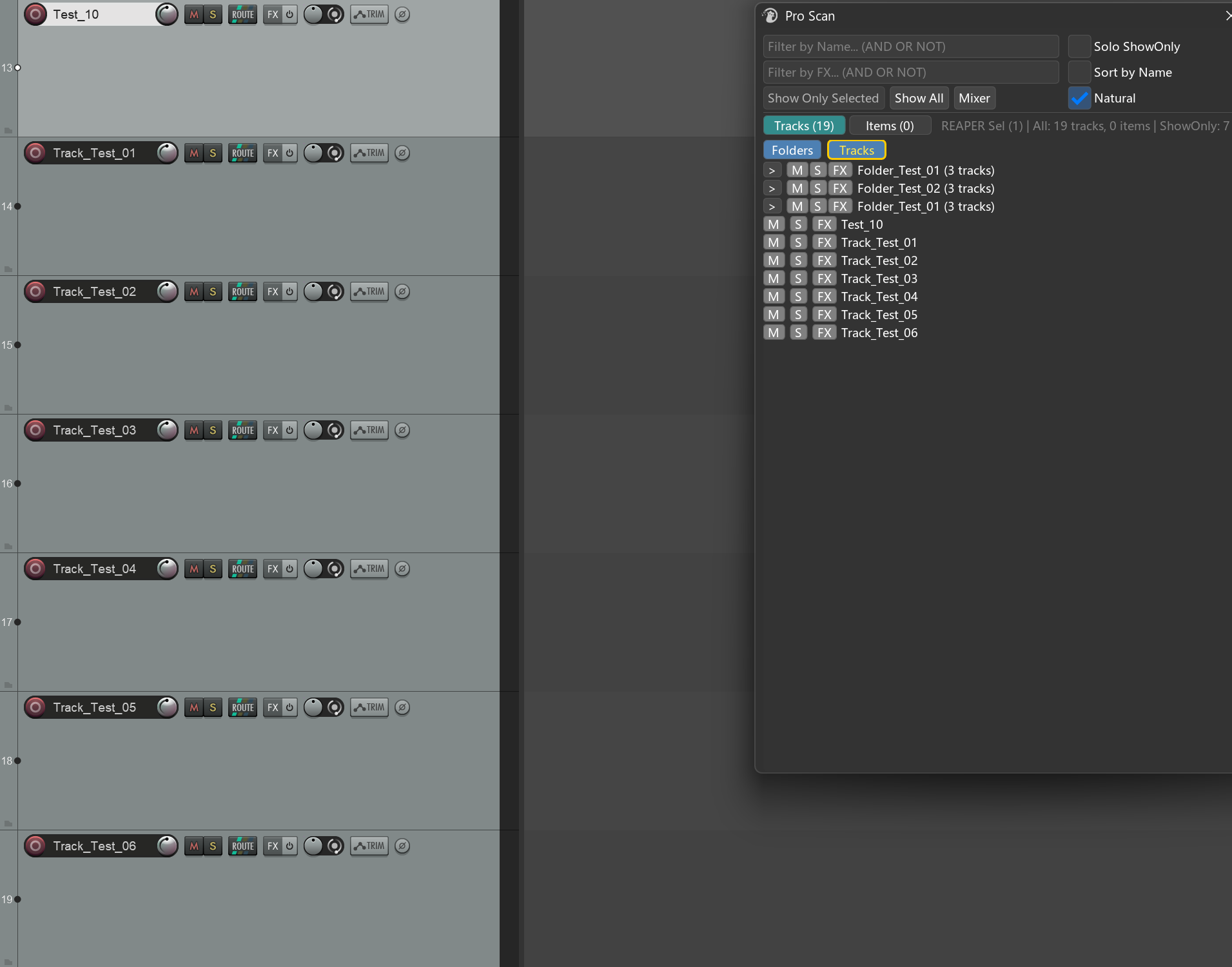Viewport: 1232px width, 967px height.
Task: Focus the Filter by Name field
Action: (911, 46)
